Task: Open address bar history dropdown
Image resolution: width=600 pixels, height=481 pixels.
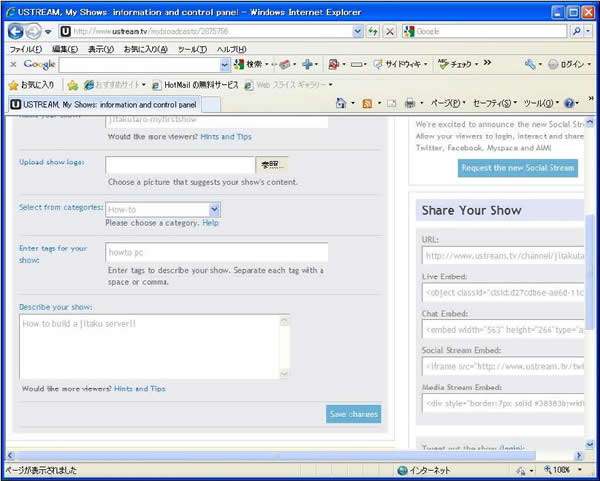Action: [357, 31]
